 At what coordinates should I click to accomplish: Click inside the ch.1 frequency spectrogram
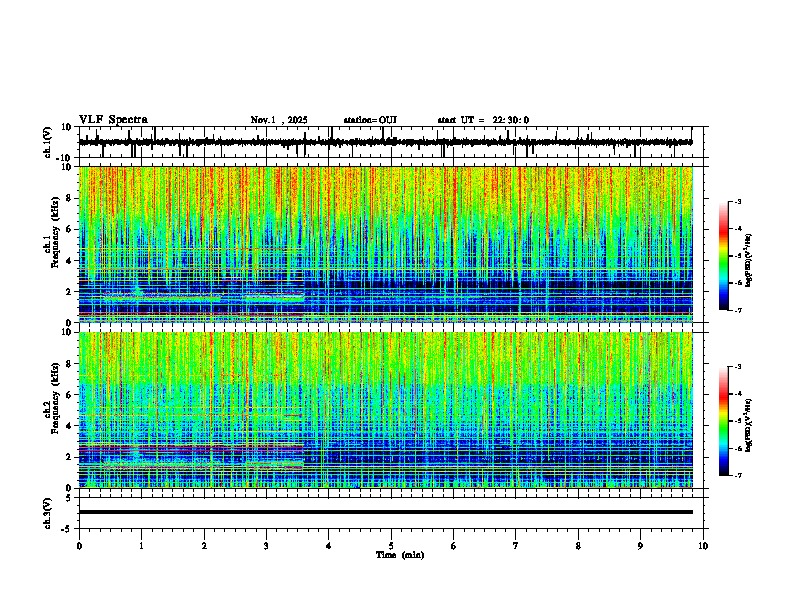pyautogui.click(x=385, y=244)
